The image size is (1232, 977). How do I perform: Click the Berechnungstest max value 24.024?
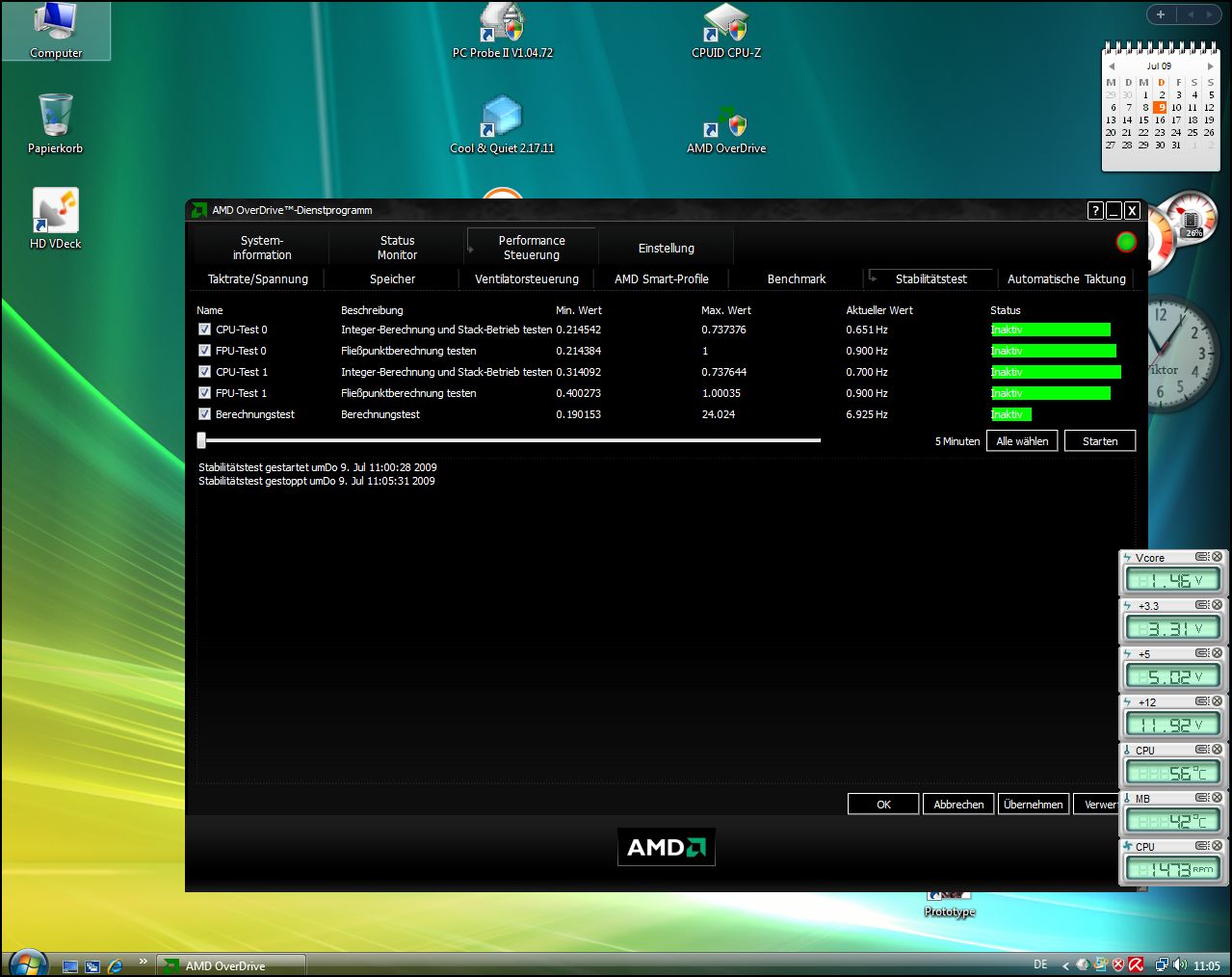click(x=719, y=414)
